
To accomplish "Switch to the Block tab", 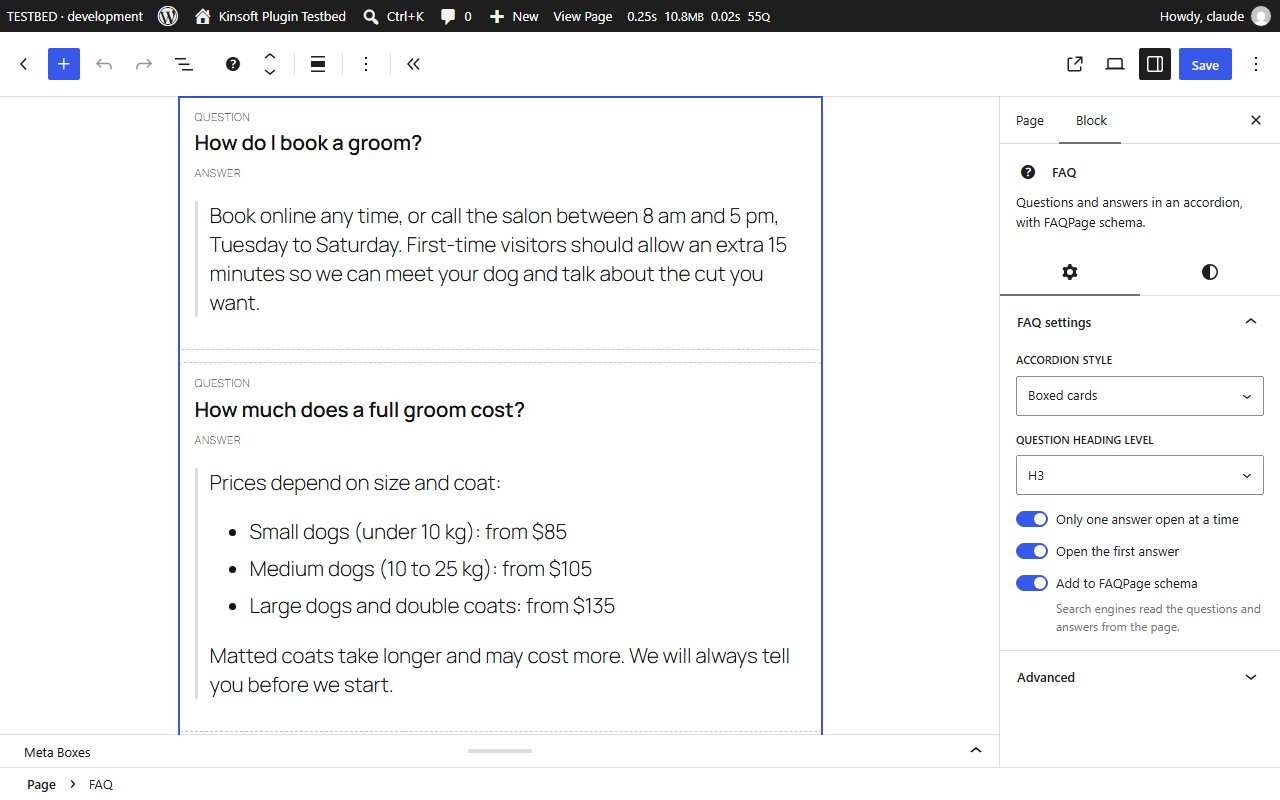I will [x=1091, y=120].
